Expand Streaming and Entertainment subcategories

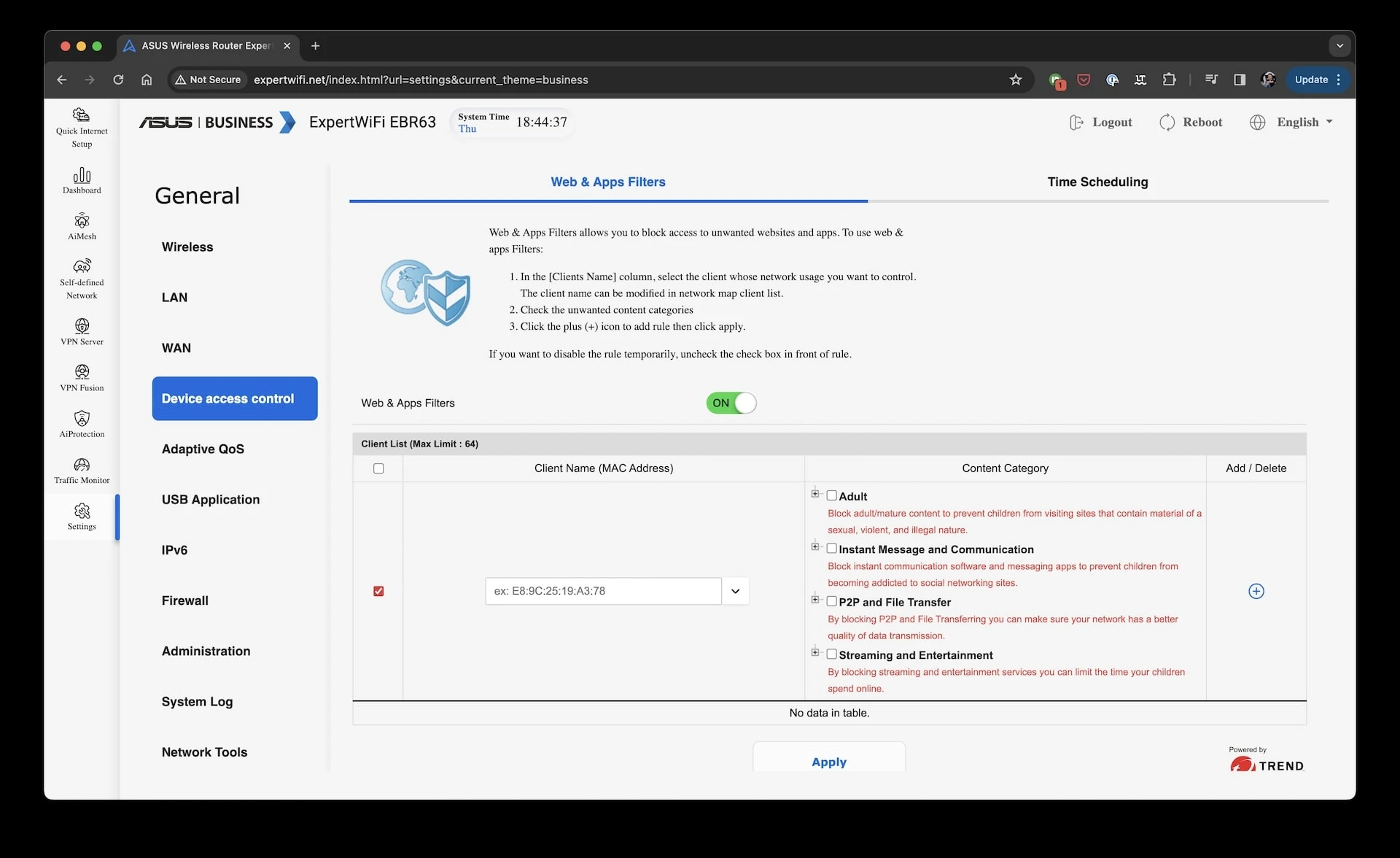coord(815,652)
